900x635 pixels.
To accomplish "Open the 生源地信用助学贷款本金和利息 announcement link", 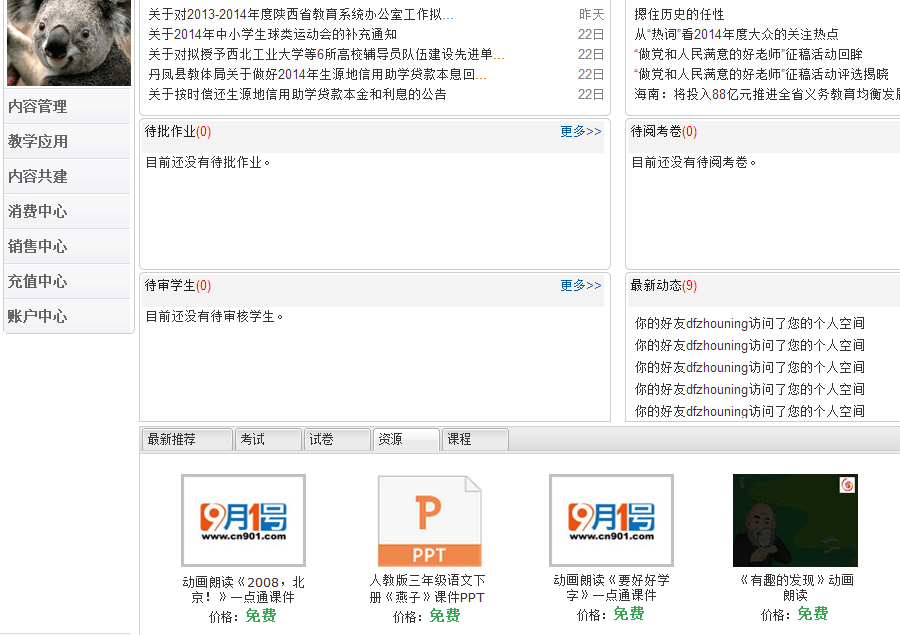I will [297, 94].
